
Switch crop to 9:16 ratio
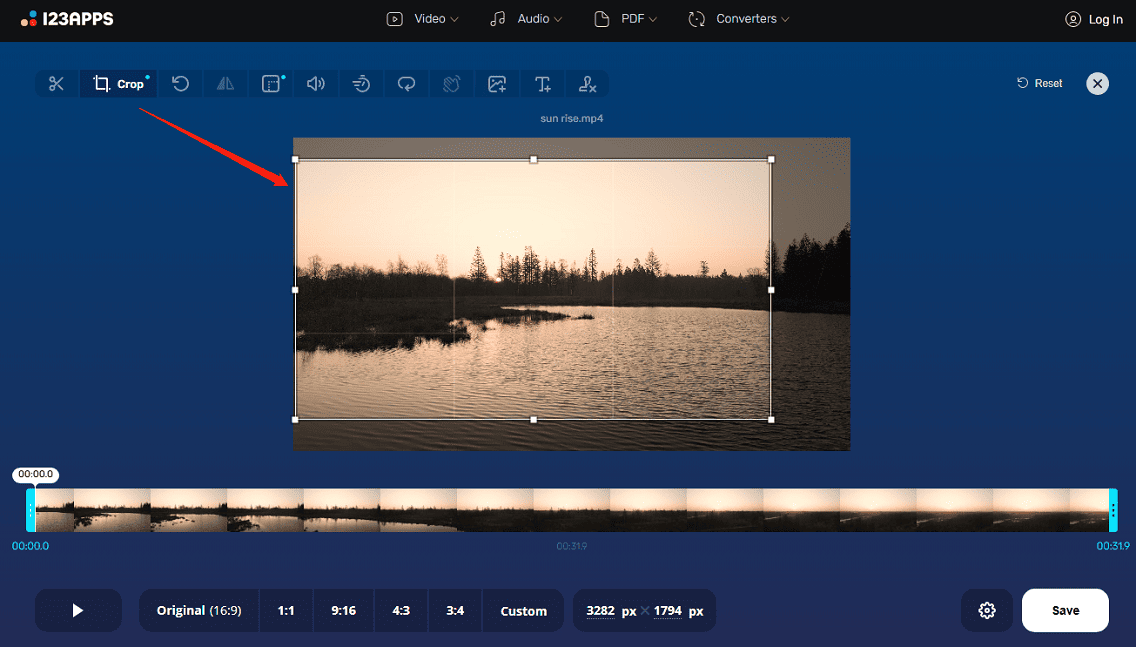pyautogui.click(x=343, y=610)
